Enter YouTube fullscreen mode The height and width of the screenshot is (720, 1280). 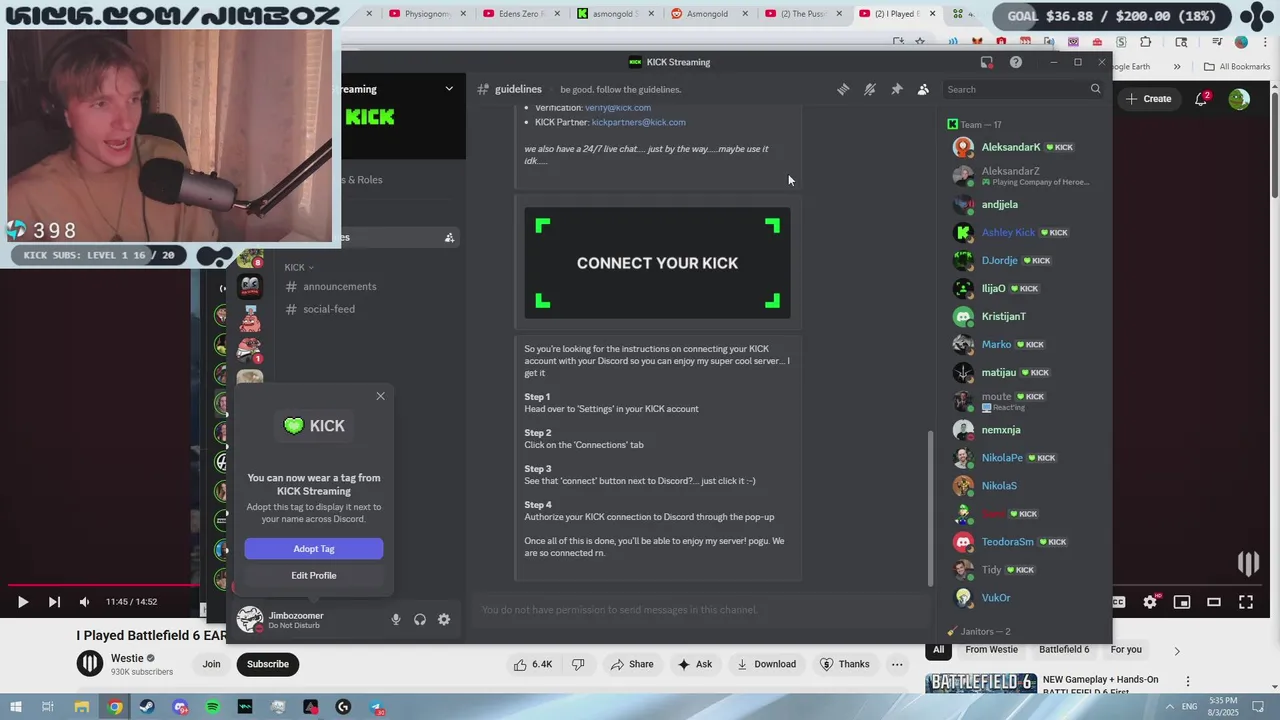1246,602
